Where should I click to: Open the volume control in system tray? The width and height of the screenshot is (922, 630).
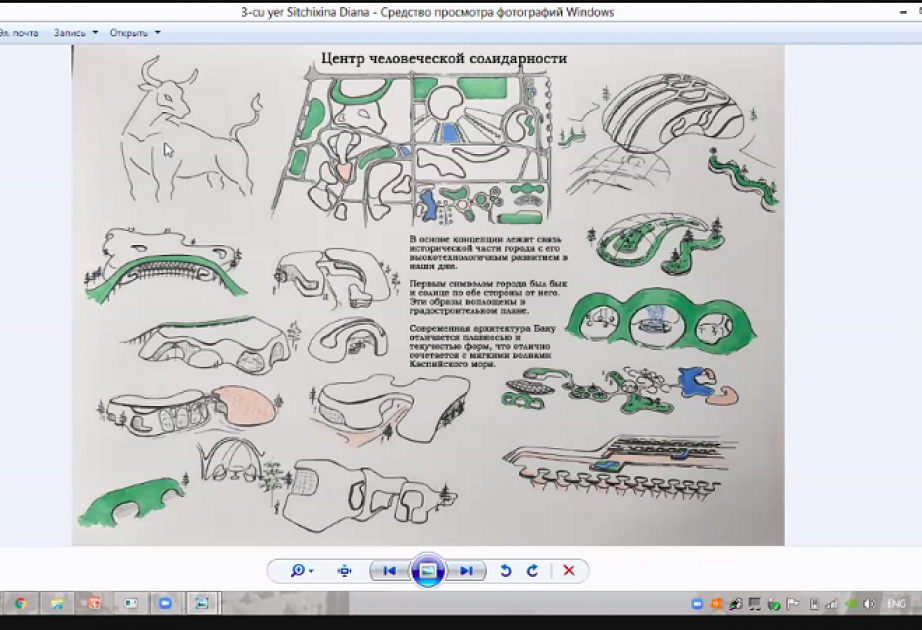point(870,604)
